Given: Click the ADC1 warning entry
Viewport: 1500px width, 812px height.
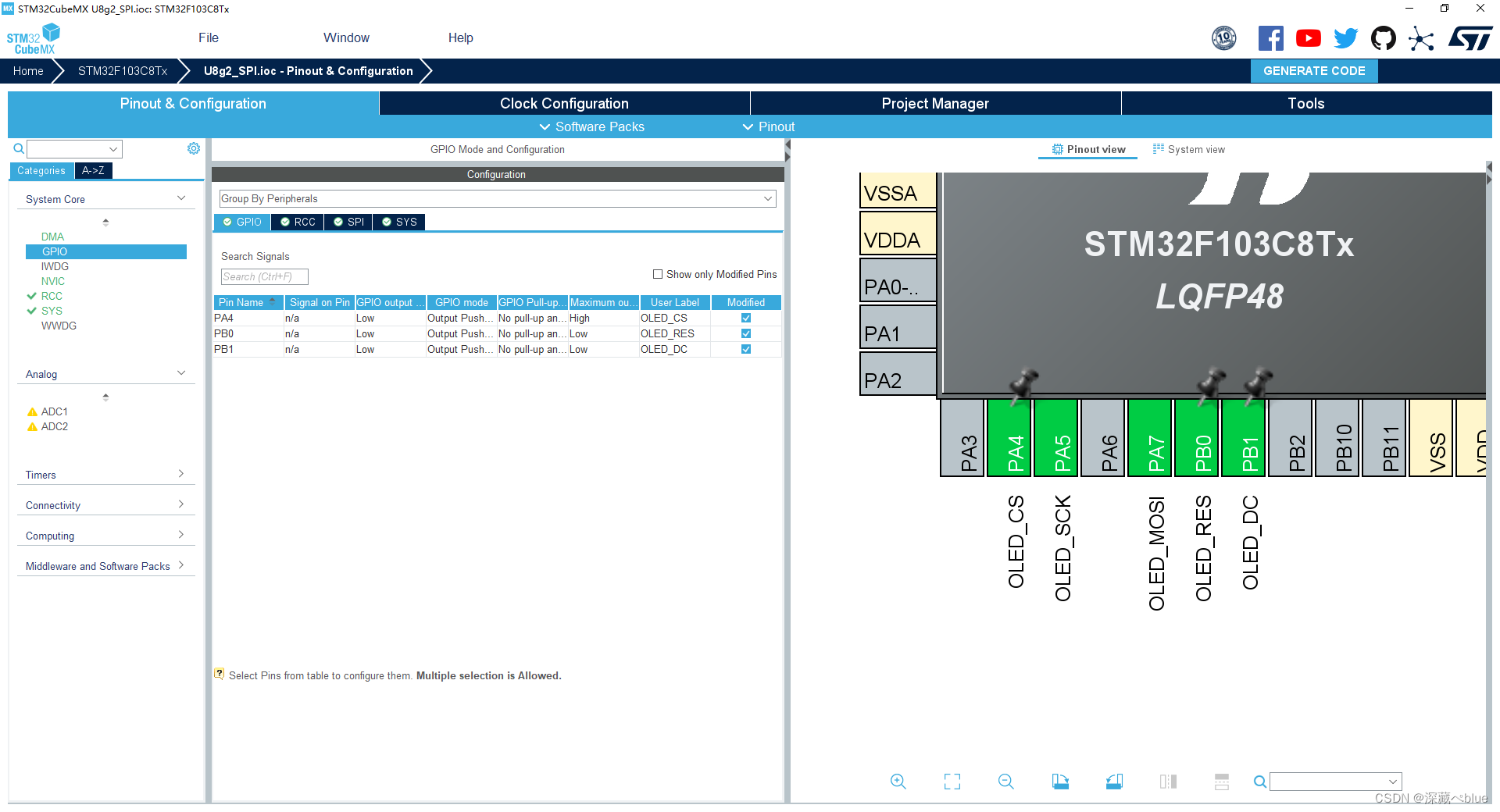Looking at the screenshot, I should [47, 411].
